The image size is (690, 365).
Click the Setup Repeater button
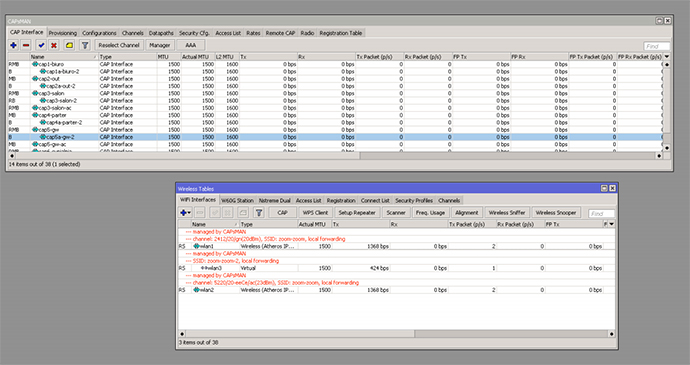pyautogui.click(x=357, y=213)
